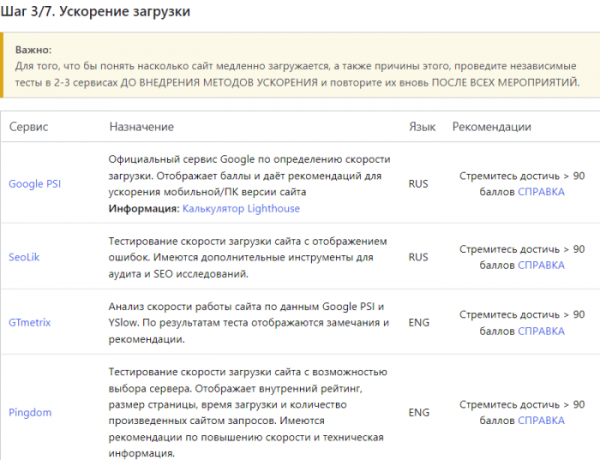The width and height of the screenshot is (600, 460).
Task: Open СПРАВКА link in Pingdom row
Action: point(541,421)
